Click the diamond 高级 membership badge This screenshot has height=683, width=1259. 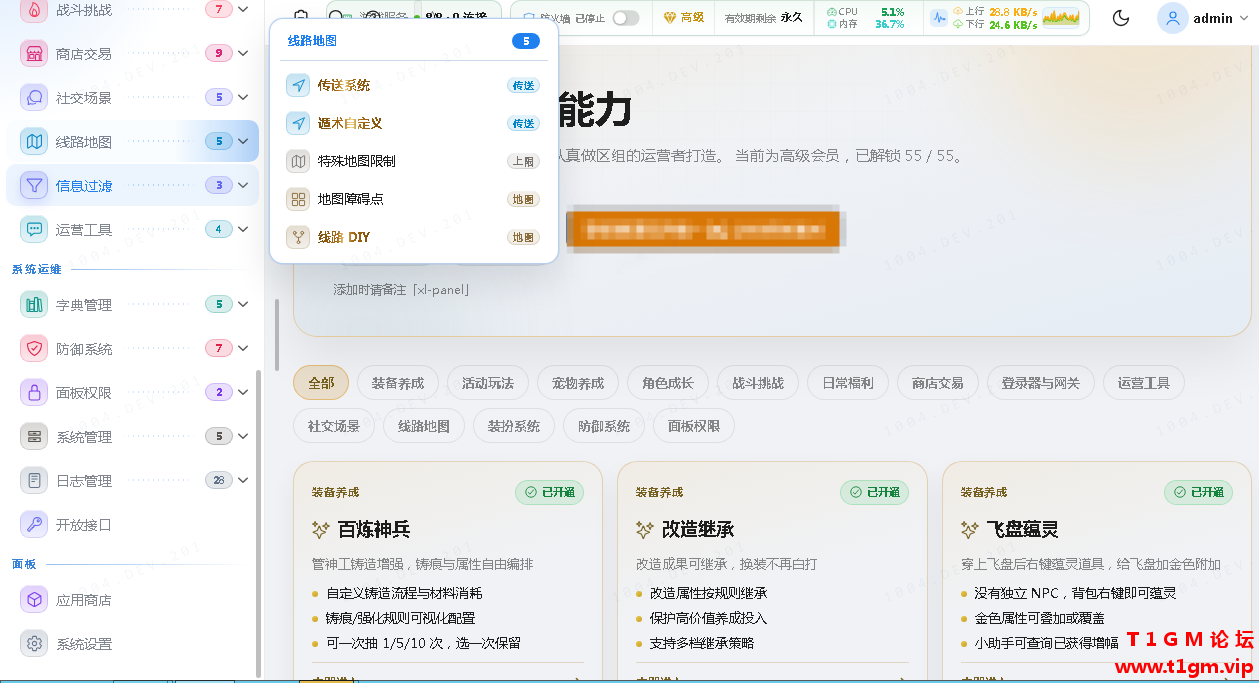[x=684, y=18]
